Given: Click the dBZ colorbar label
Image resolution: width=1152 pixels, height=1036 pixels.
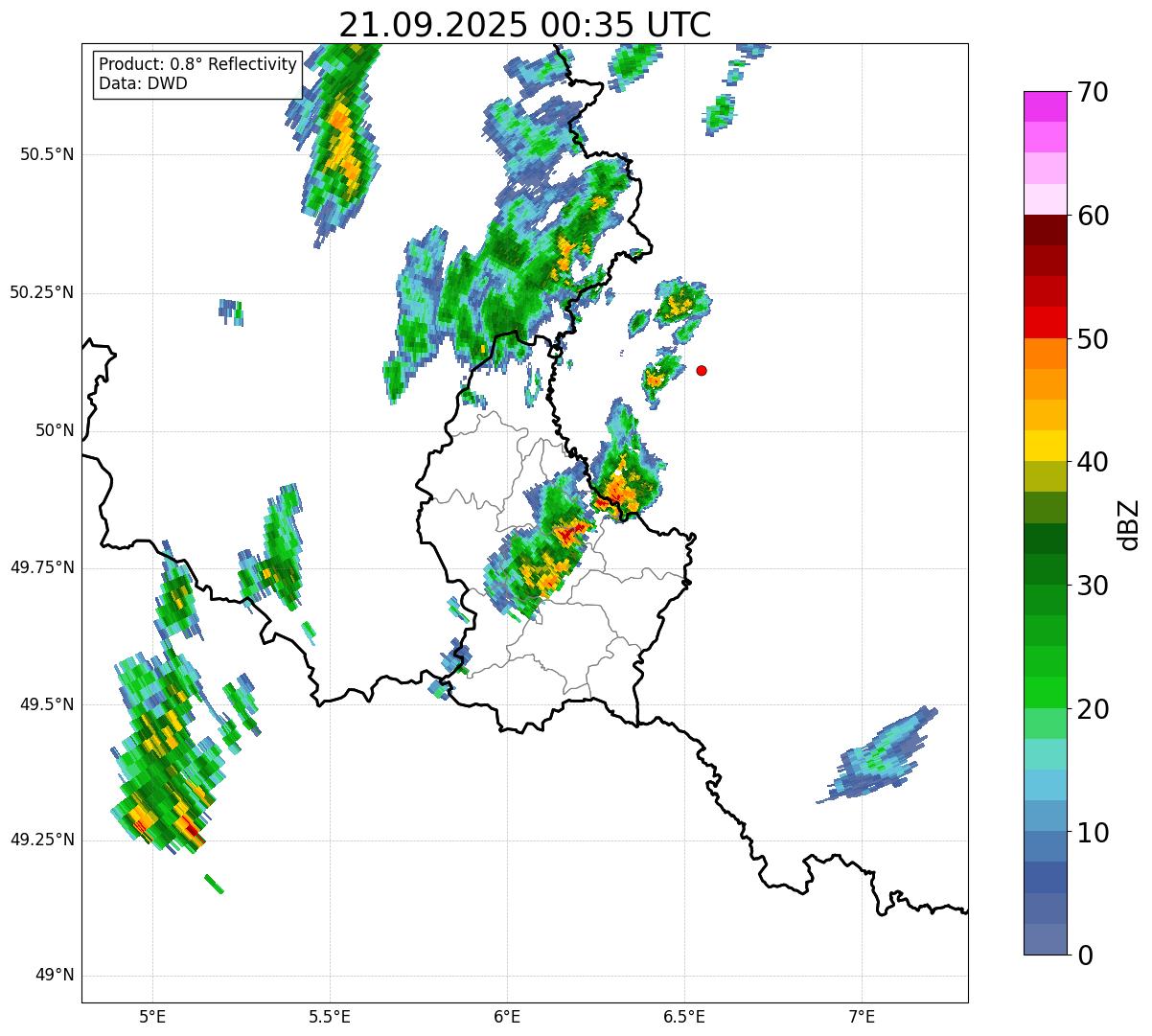Looking at the screenshot, I should pos(1129,523).
